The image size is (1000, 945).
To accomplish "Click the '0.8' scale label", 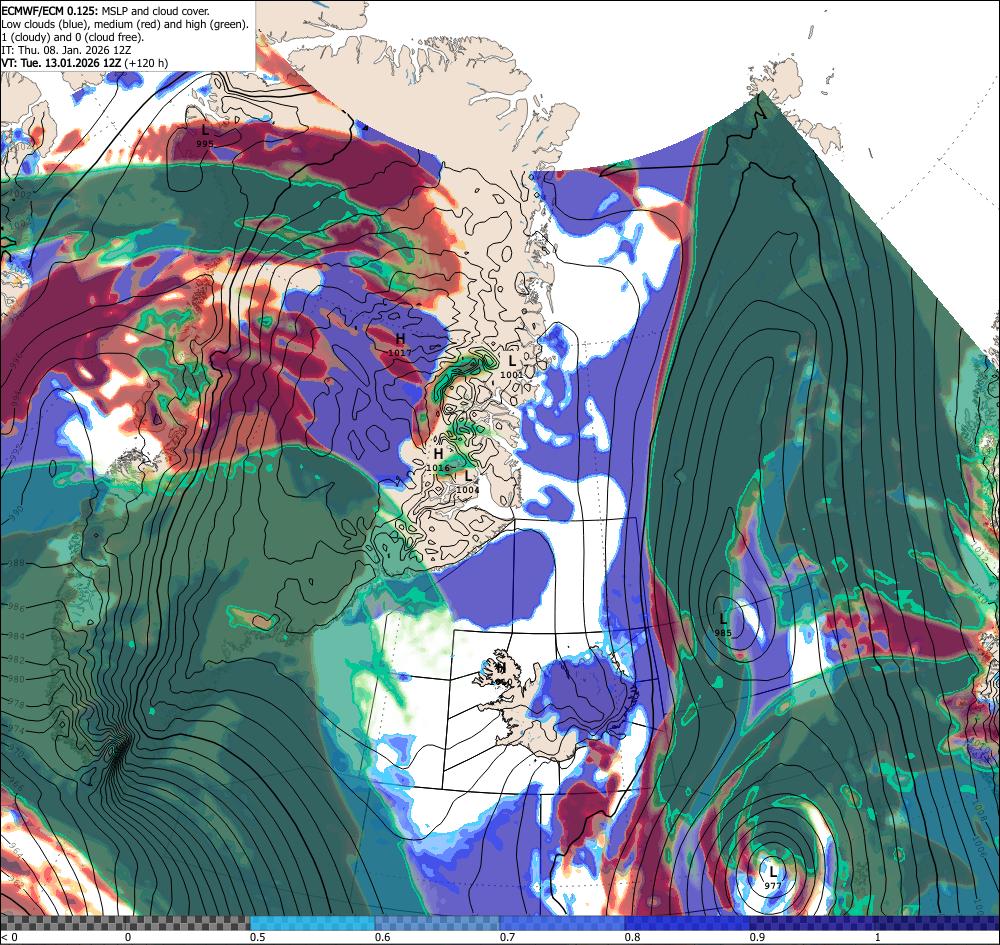I will point(633,937).
